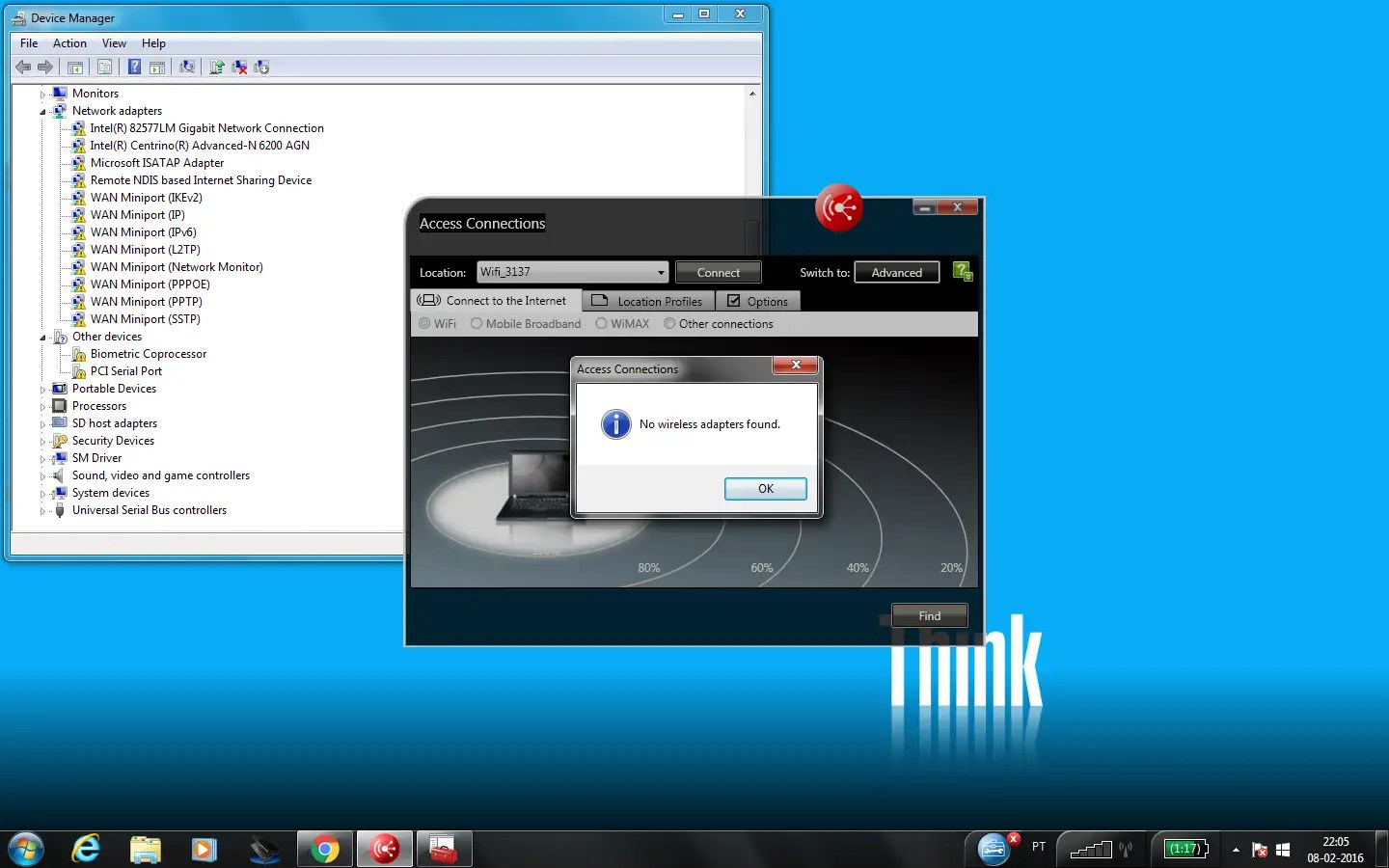Click the blue Help icon in Device Manager toolbar
Viewport: 1389px width, 868px height.
click(x=134, y=67)
